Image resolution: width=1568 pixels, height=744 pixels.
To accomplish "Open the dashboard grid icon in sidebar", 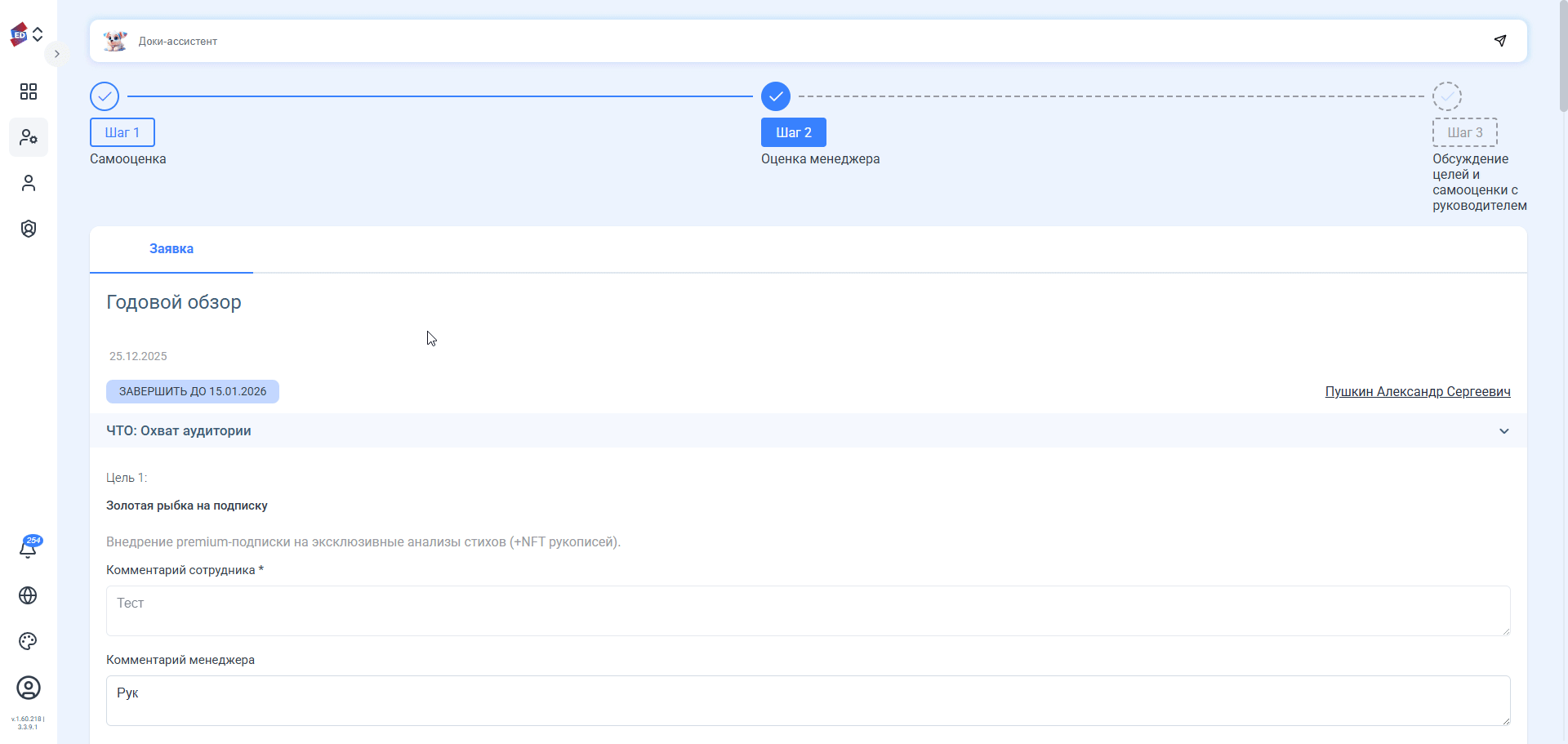I will (29, 91).
